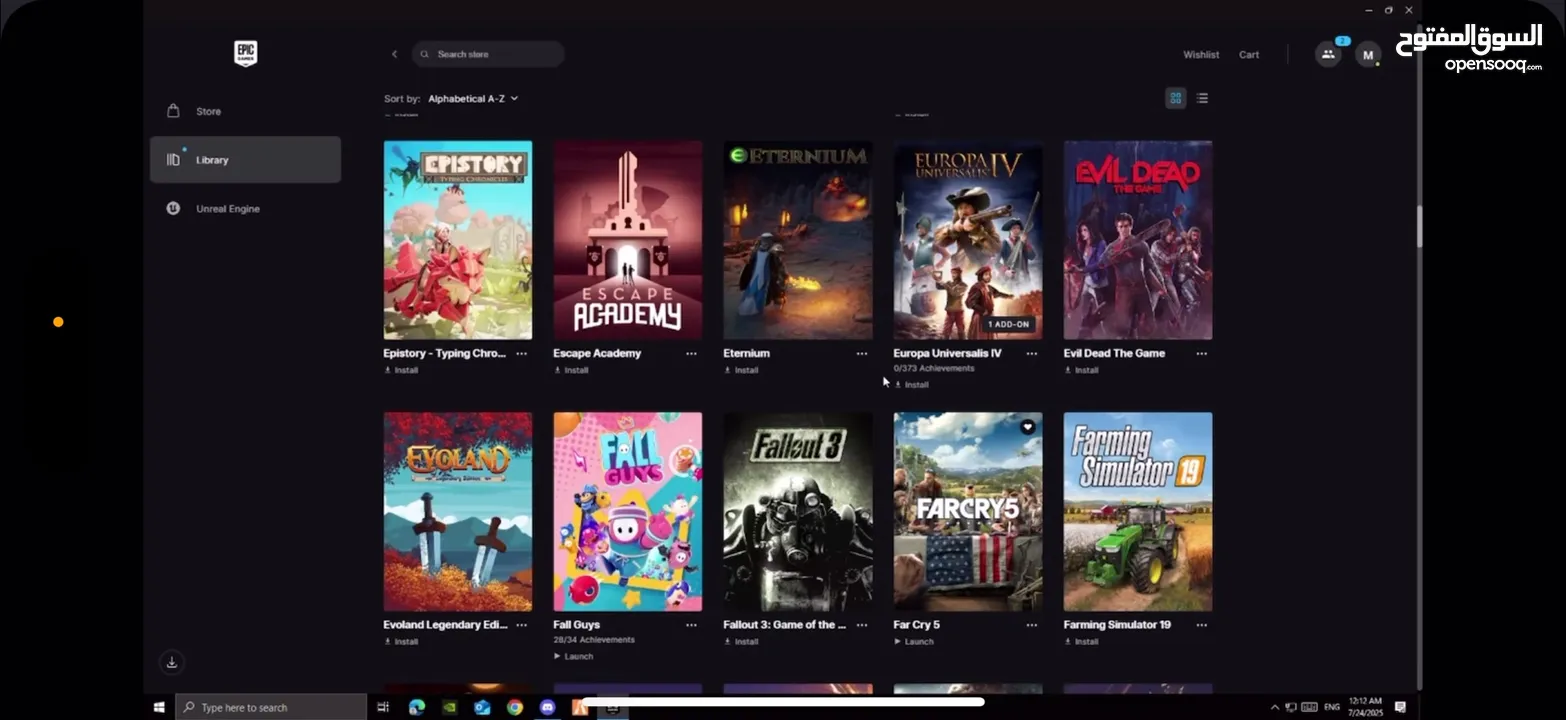1566x720 pixels.
Task: Open options menu for Fall Guys
Action: [x=692, y=625]
